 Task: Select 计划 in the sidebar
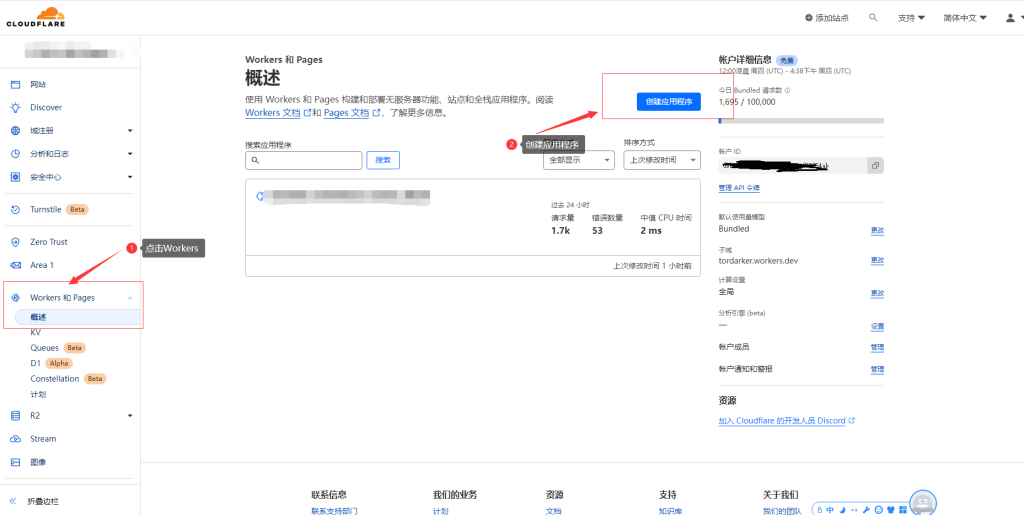click(38, 394)
